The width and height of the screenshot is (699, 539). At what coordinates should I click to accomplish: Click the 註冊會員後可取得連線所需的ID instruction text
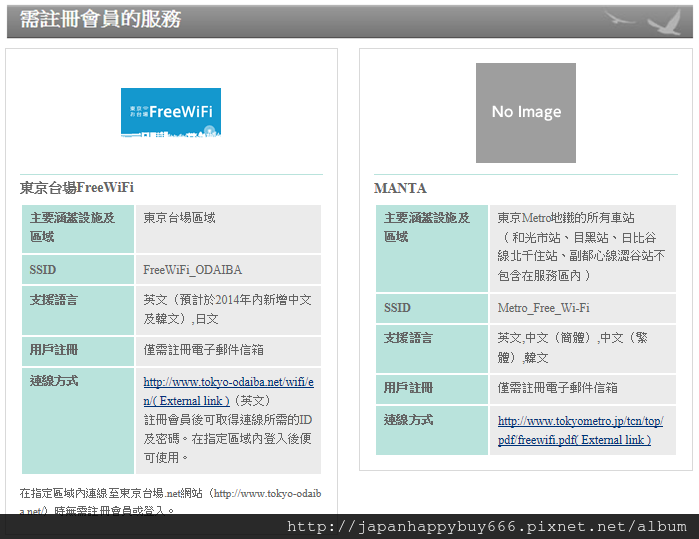coord(228,420)
